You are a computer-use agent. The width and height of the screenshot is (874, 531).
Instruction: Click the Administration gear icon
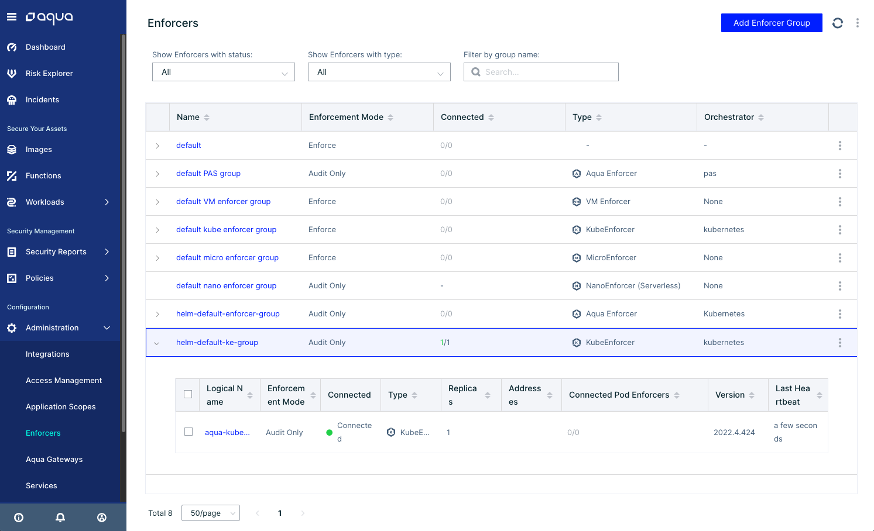pyautogui.click(x=12, y=328)
